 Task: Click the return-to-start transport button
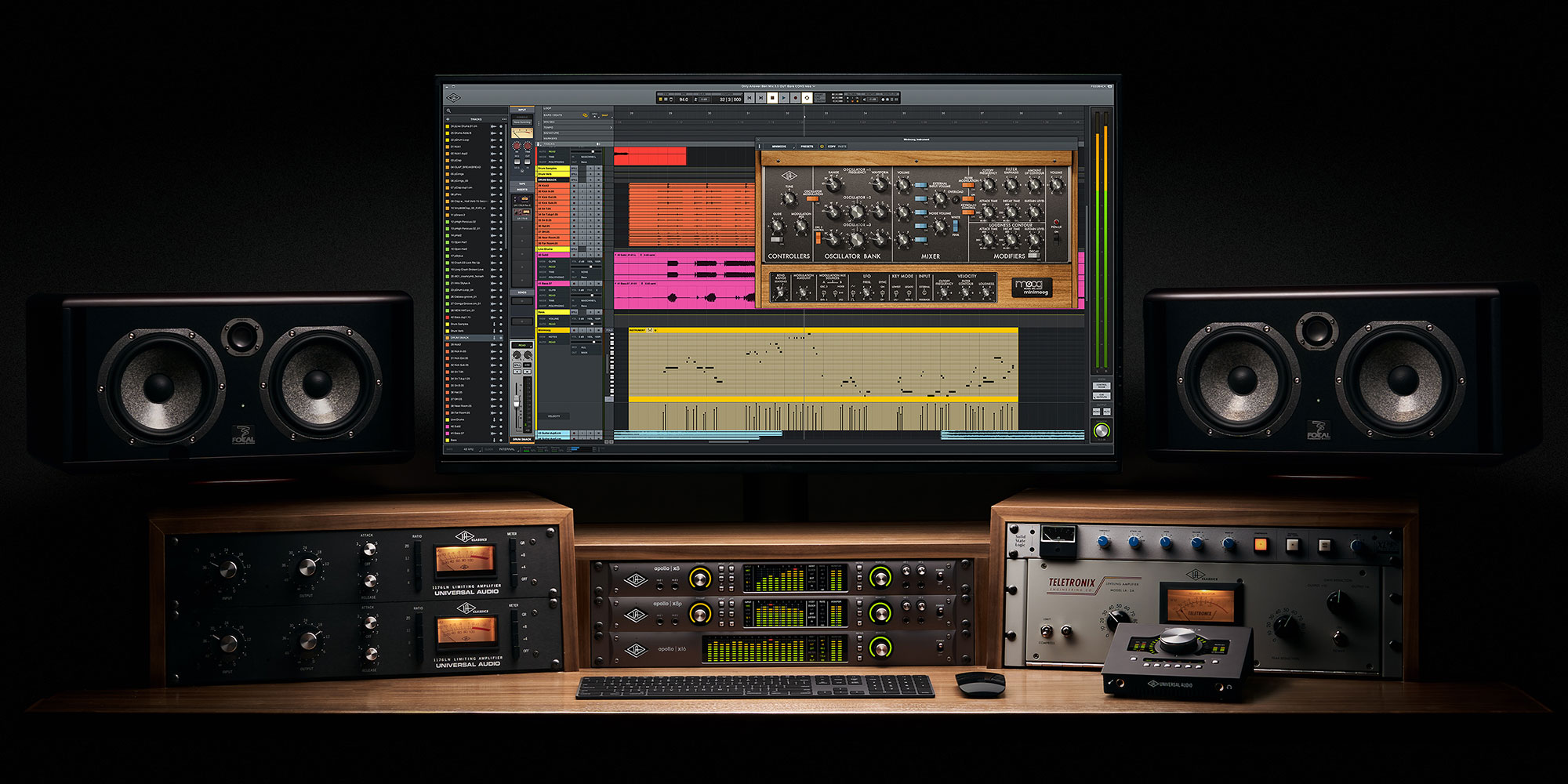tap(750, 98)
